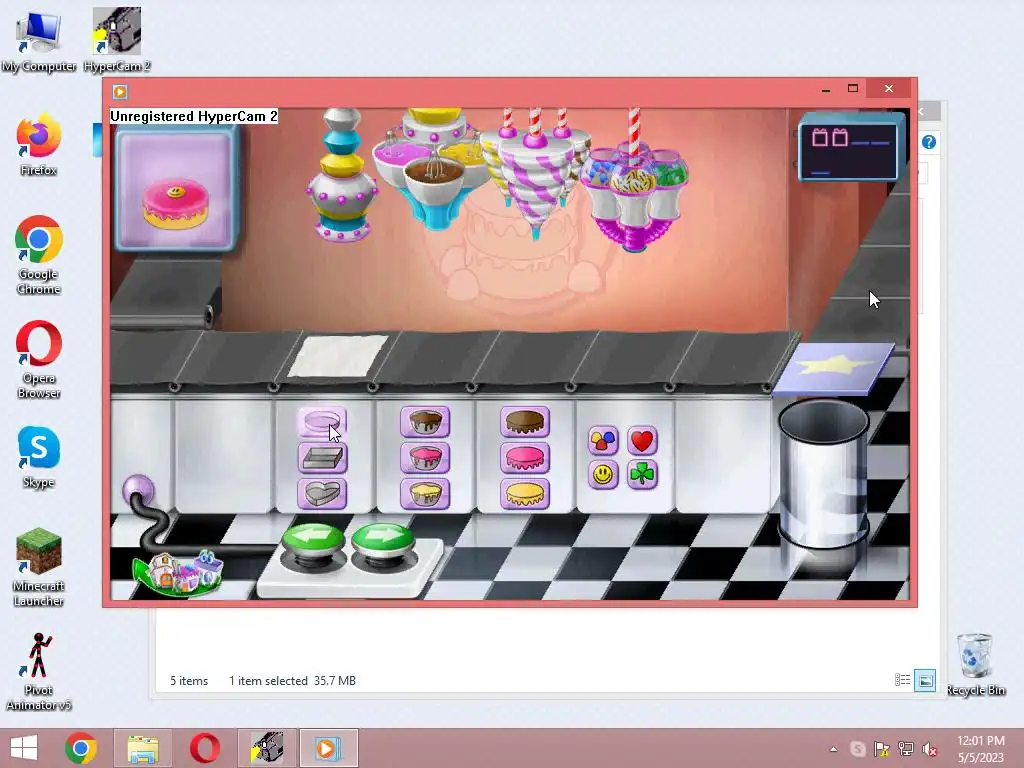Pick the chocolate icing button

click(525, 422)
